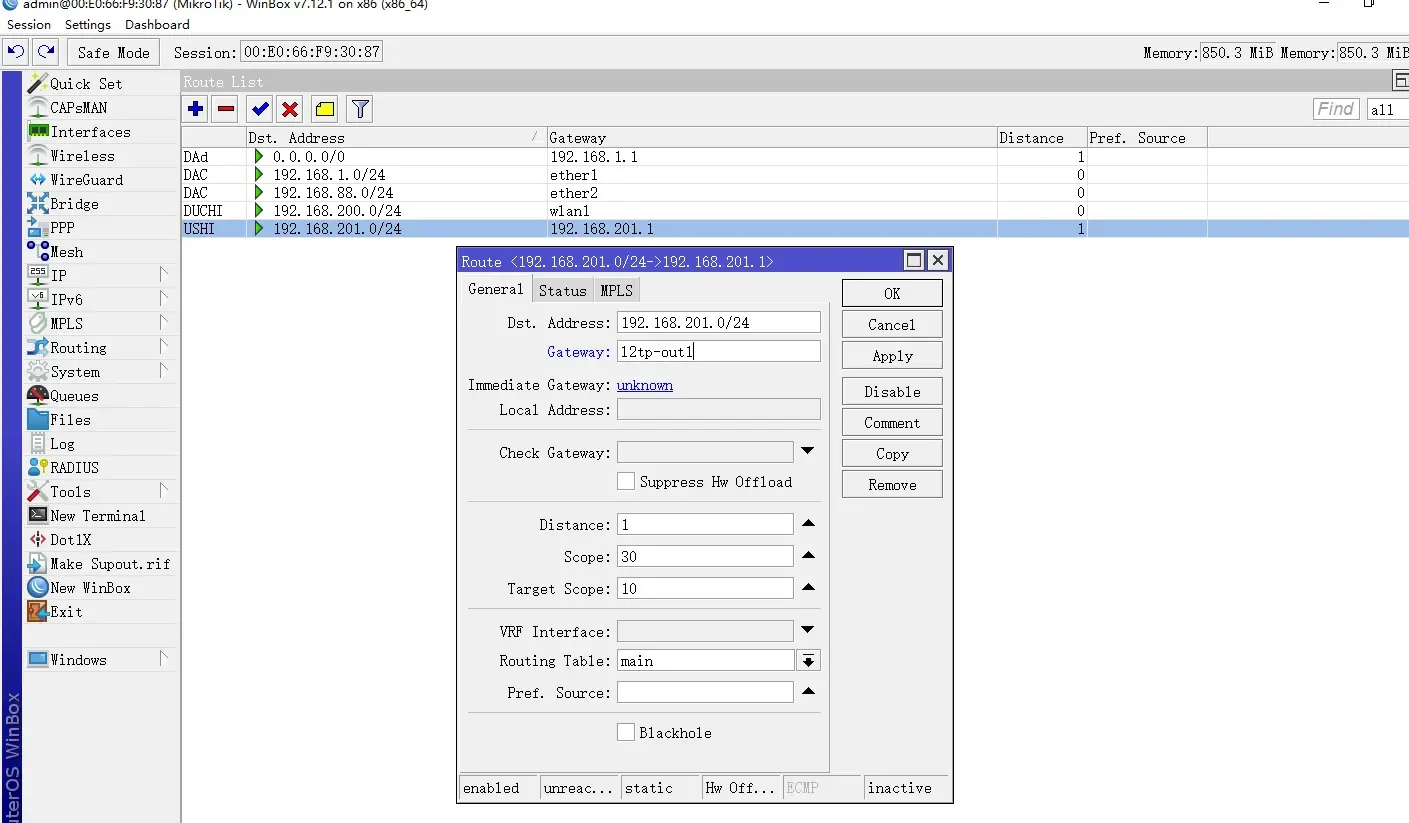The height and width of the screenshot is (823, 1409).
Task: Open Dot1X in sidebar
Action: click(x=70, y=540)
